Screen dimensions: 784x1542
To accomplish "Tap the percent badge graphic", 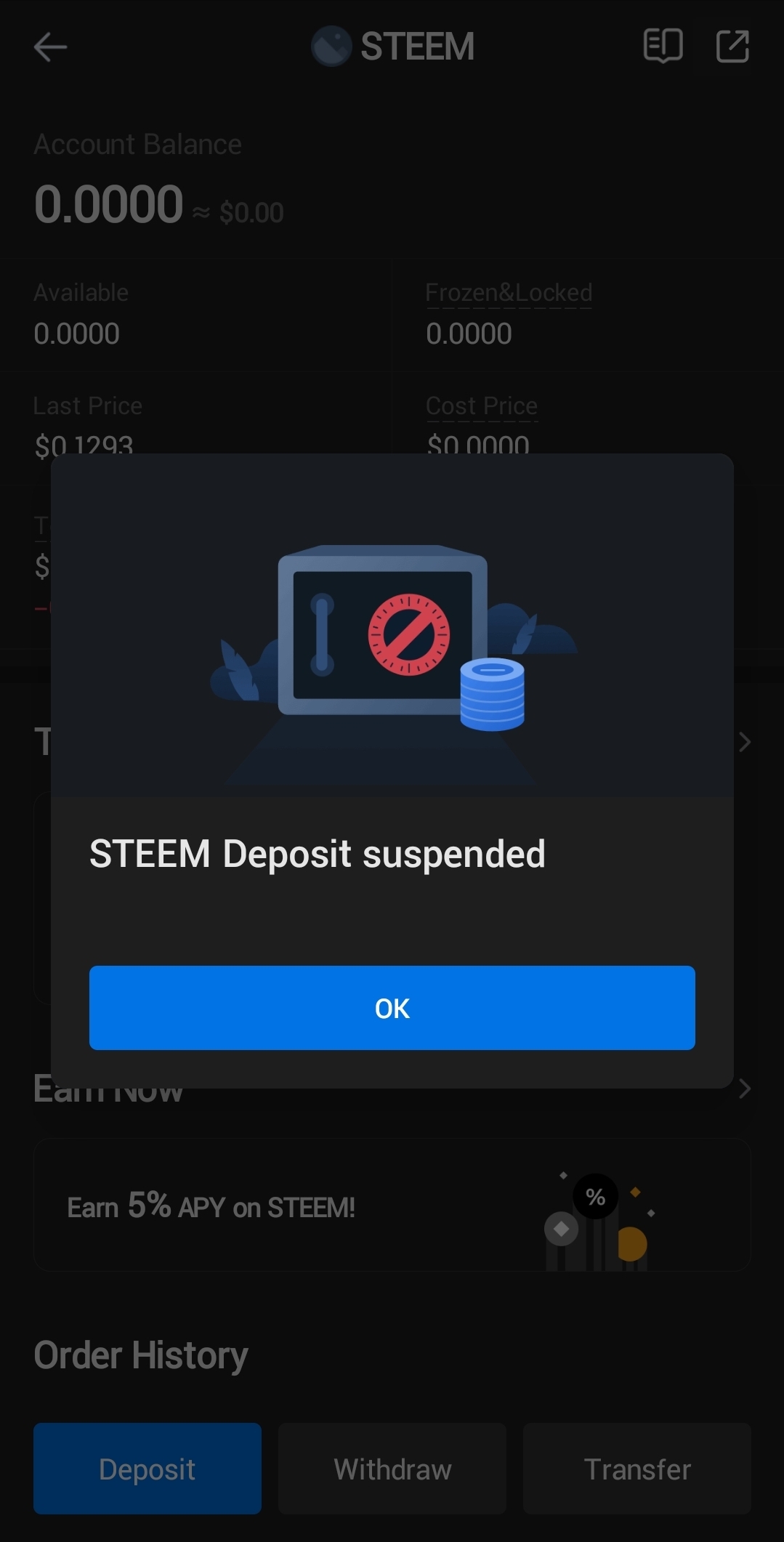I will coord(595,1196).
